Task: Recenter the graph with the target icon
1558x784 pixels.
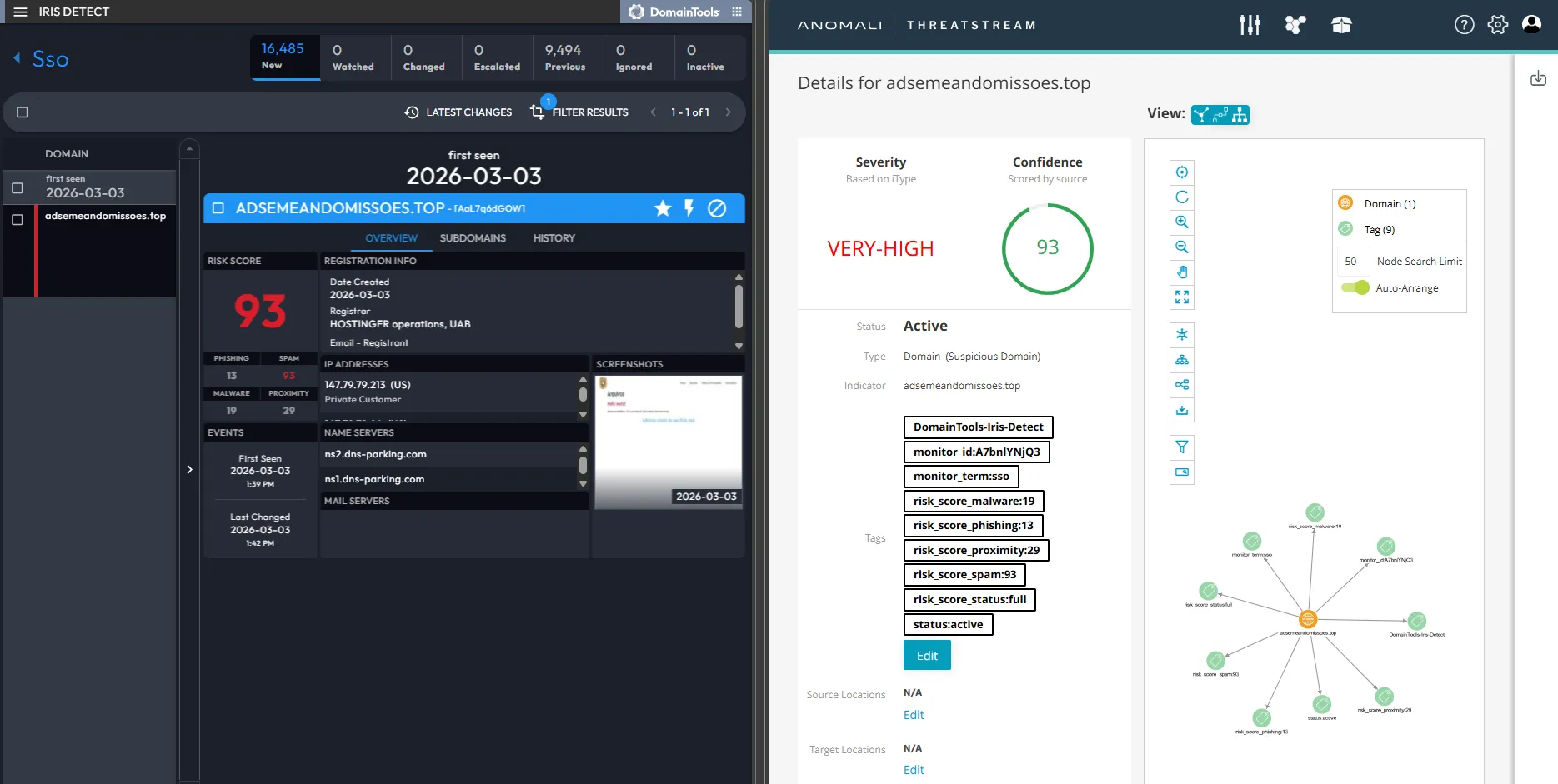Action: pos(1182,172)
